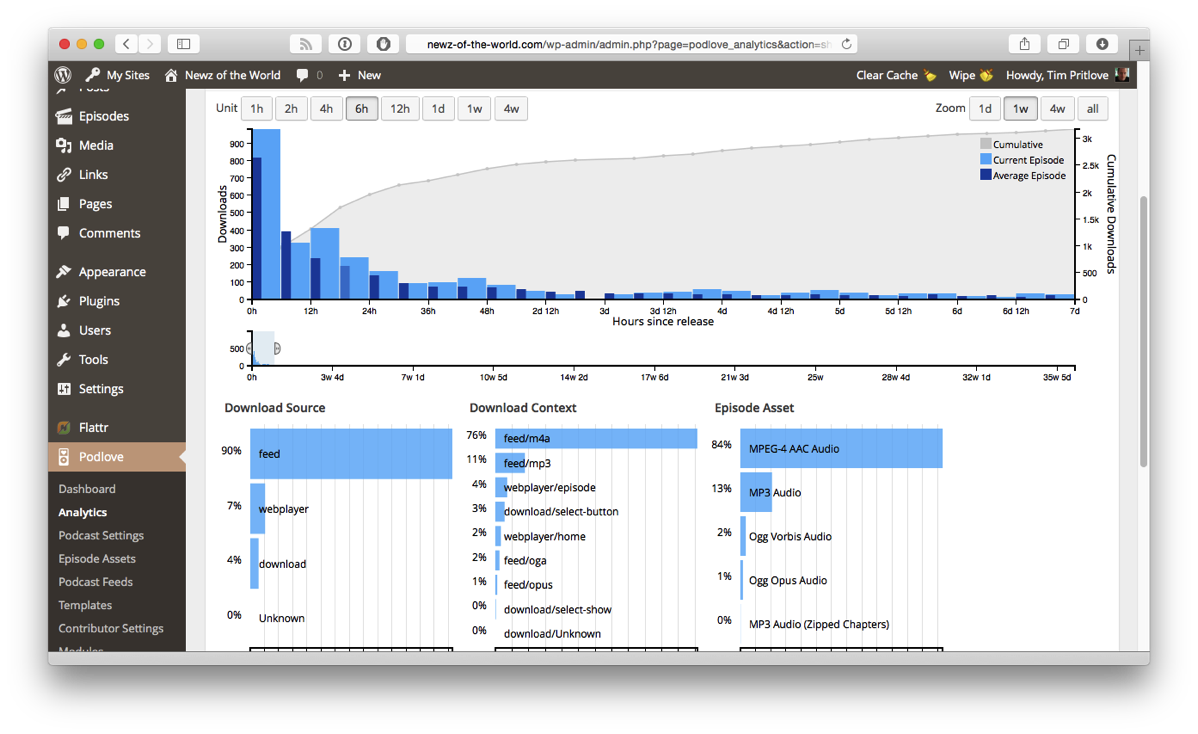Switch zoom level to 4w
Screen dimensions: 1198x734
tap(1056, 109)
